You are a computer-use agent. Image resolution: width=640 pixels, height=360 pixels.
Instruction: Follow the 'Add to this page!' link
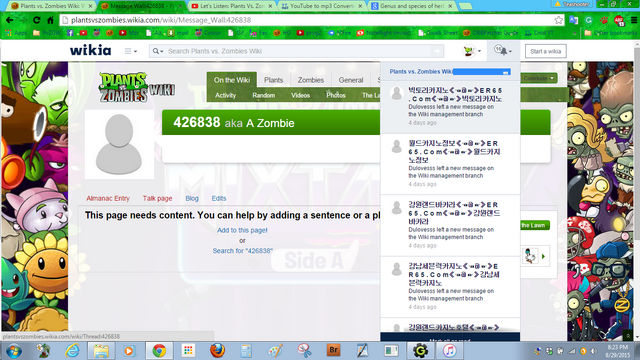[x=242, y=230]
